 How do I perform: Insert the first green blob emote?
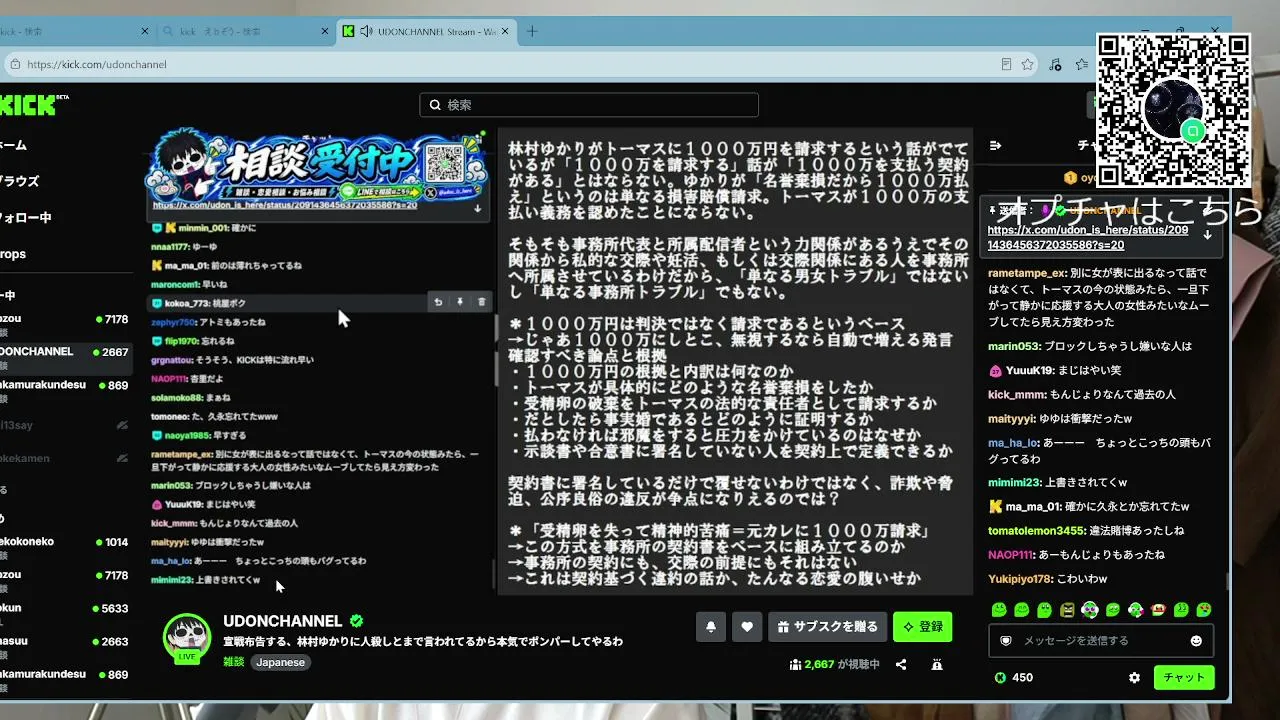tap(998, 610)
